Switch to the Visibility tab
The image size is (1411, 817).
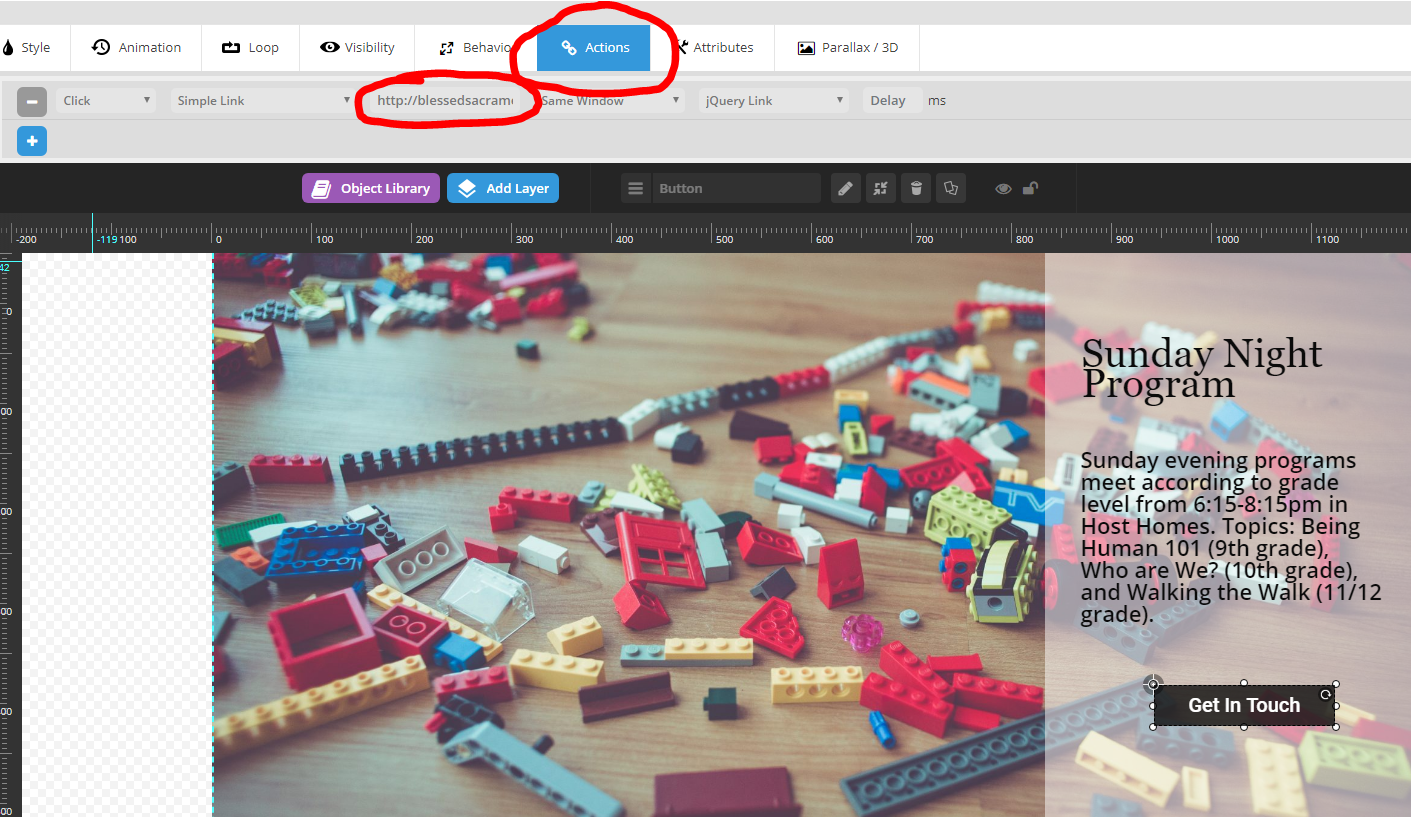pyautogui.click(x=358, y=47)
